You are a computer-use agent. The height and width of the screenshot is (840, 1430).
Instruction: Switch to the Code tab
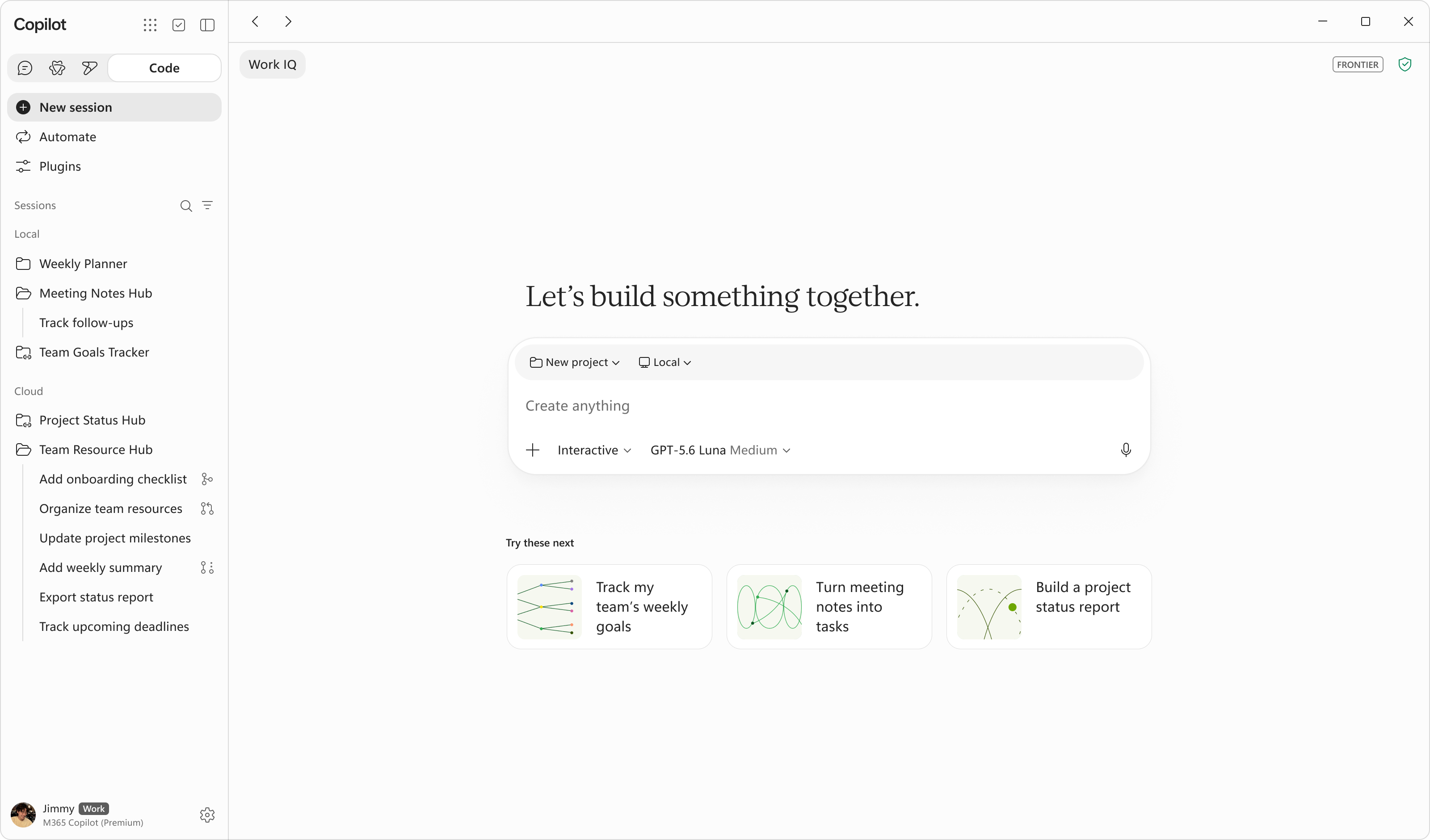click(164, 68)
